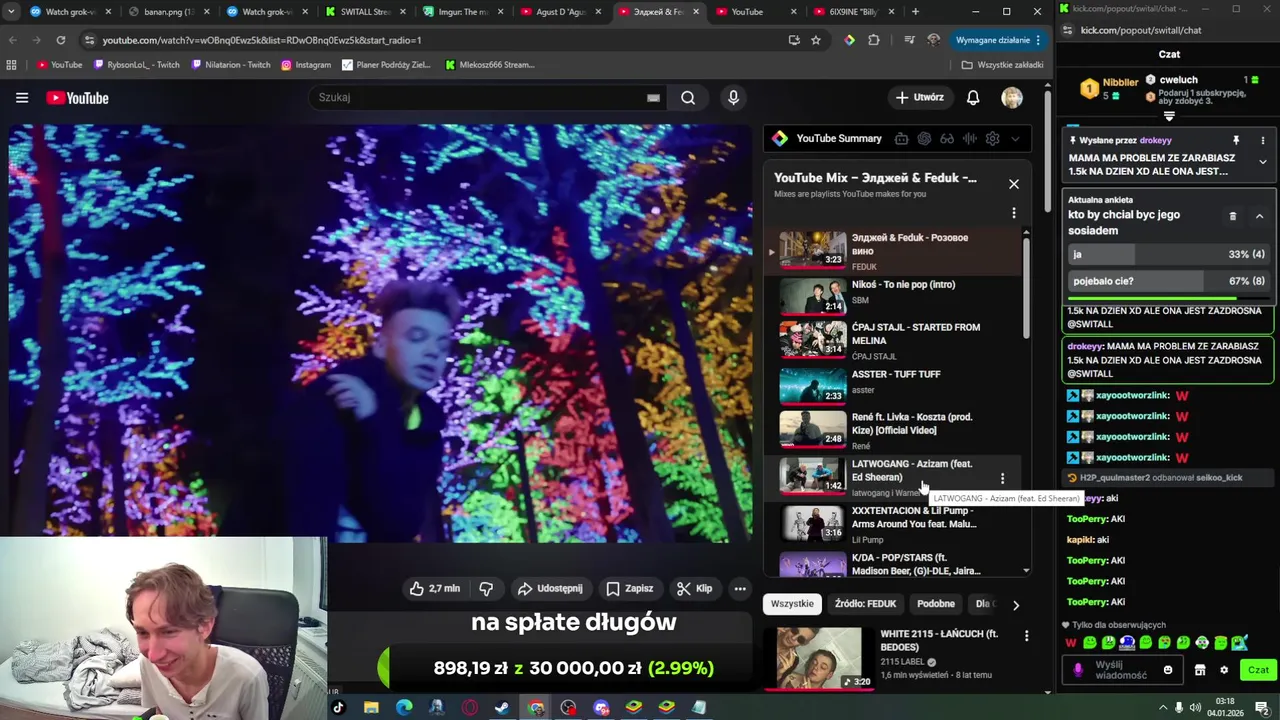This screenshot has width=1280, height=720.
Task: Like the video with 2,7 mln likes
Action: (434, 589)
